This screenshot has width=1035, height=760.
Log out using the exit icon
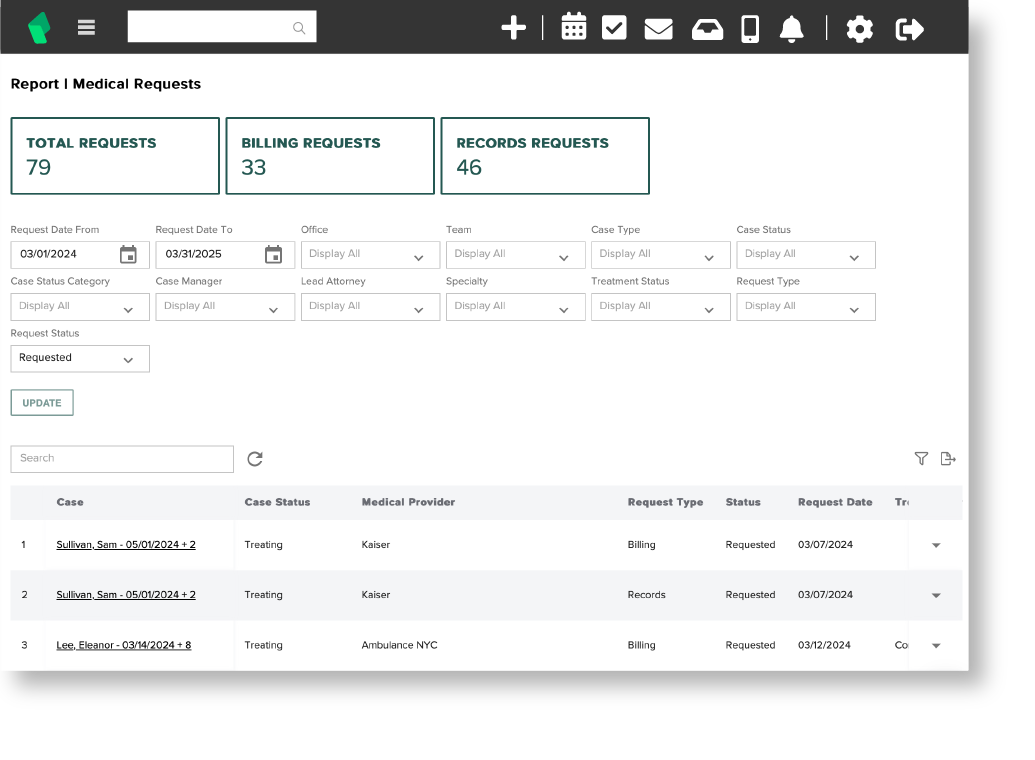tap(909, 29)
